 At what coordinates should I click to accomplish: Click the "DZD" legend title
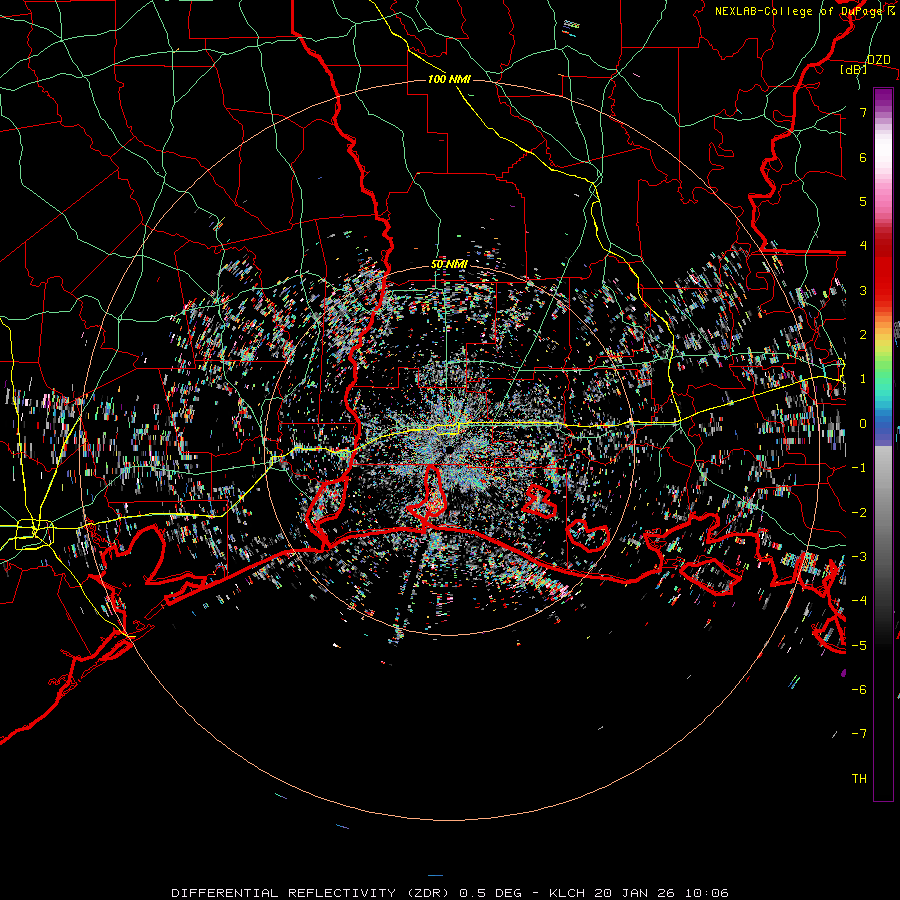(x=878, y=60)
